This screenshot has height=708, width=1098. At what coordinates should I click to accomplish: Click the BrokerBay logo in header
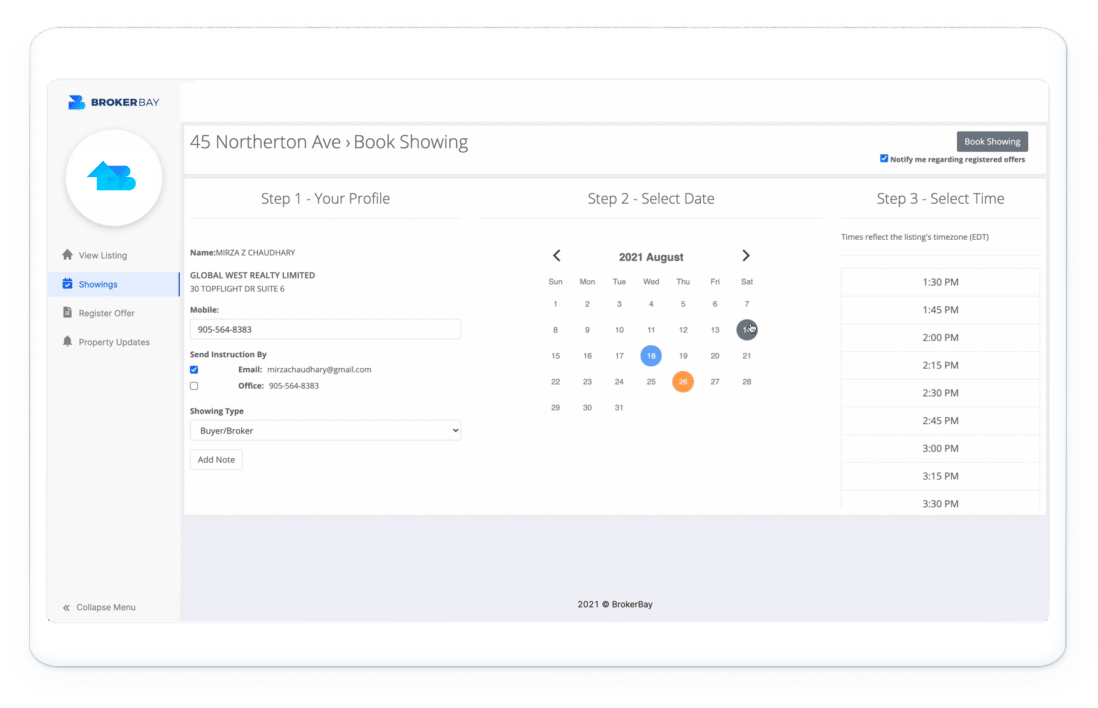113,102
